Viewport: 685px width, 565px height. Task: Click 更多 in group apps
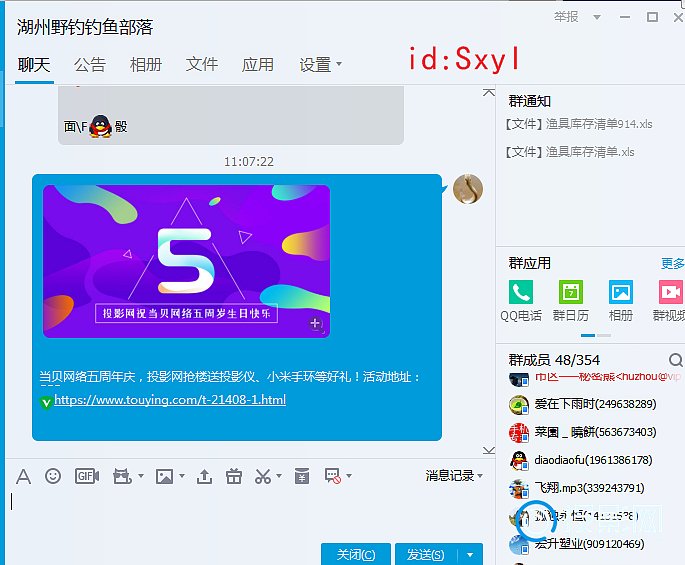[672, 263]
